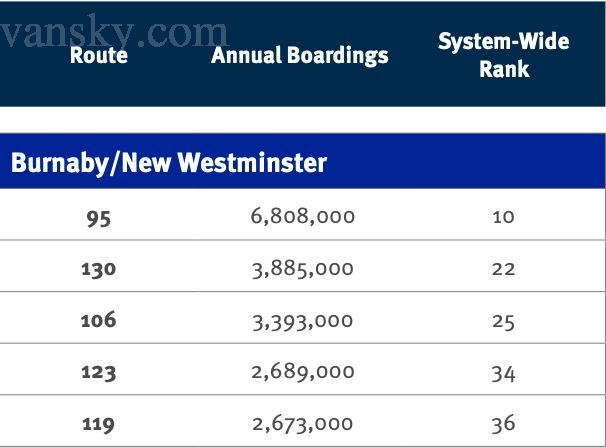Click the Route column header
The image size is (606, 447).
tap(98, 55)
